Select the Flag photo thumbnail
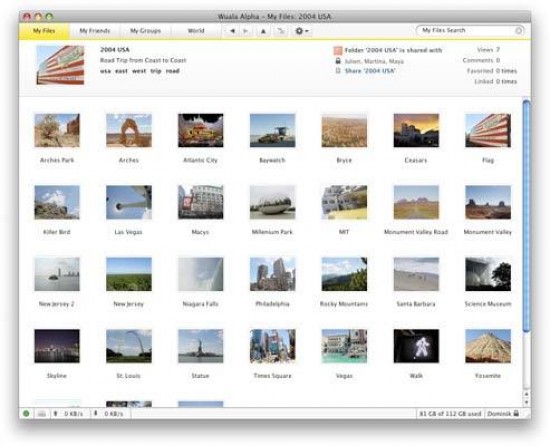The width and height of the screenshot is (550, 446). pos(488,130)
